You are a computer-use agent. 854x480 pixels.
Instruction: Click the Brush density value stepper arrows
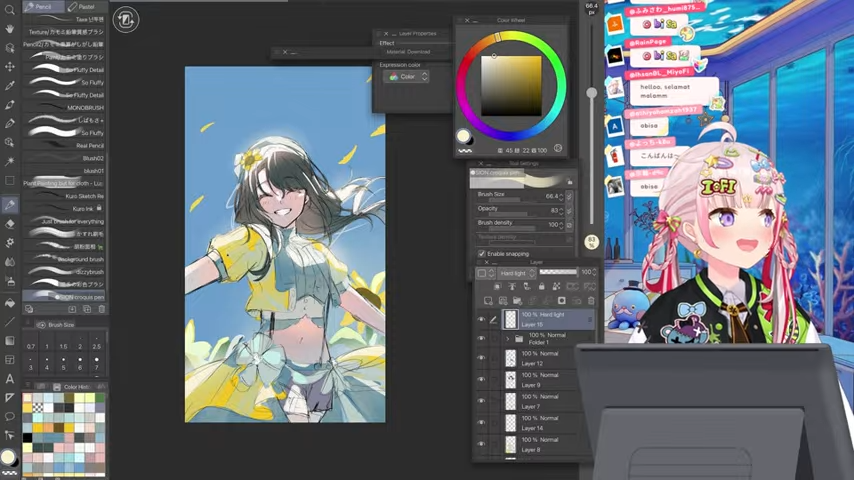tap(561, 225)
